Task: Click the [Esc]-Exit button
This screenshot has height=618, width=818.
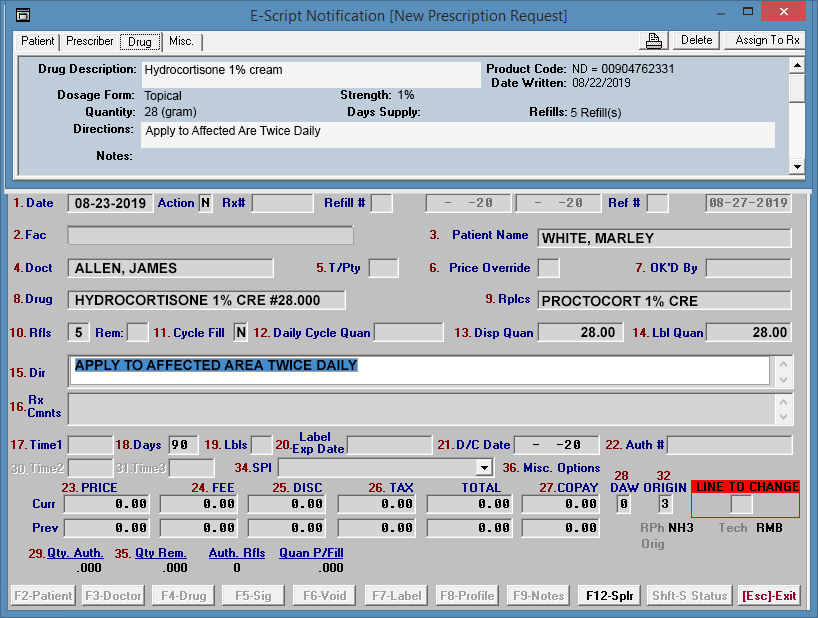Action: (x=769, y=595)
